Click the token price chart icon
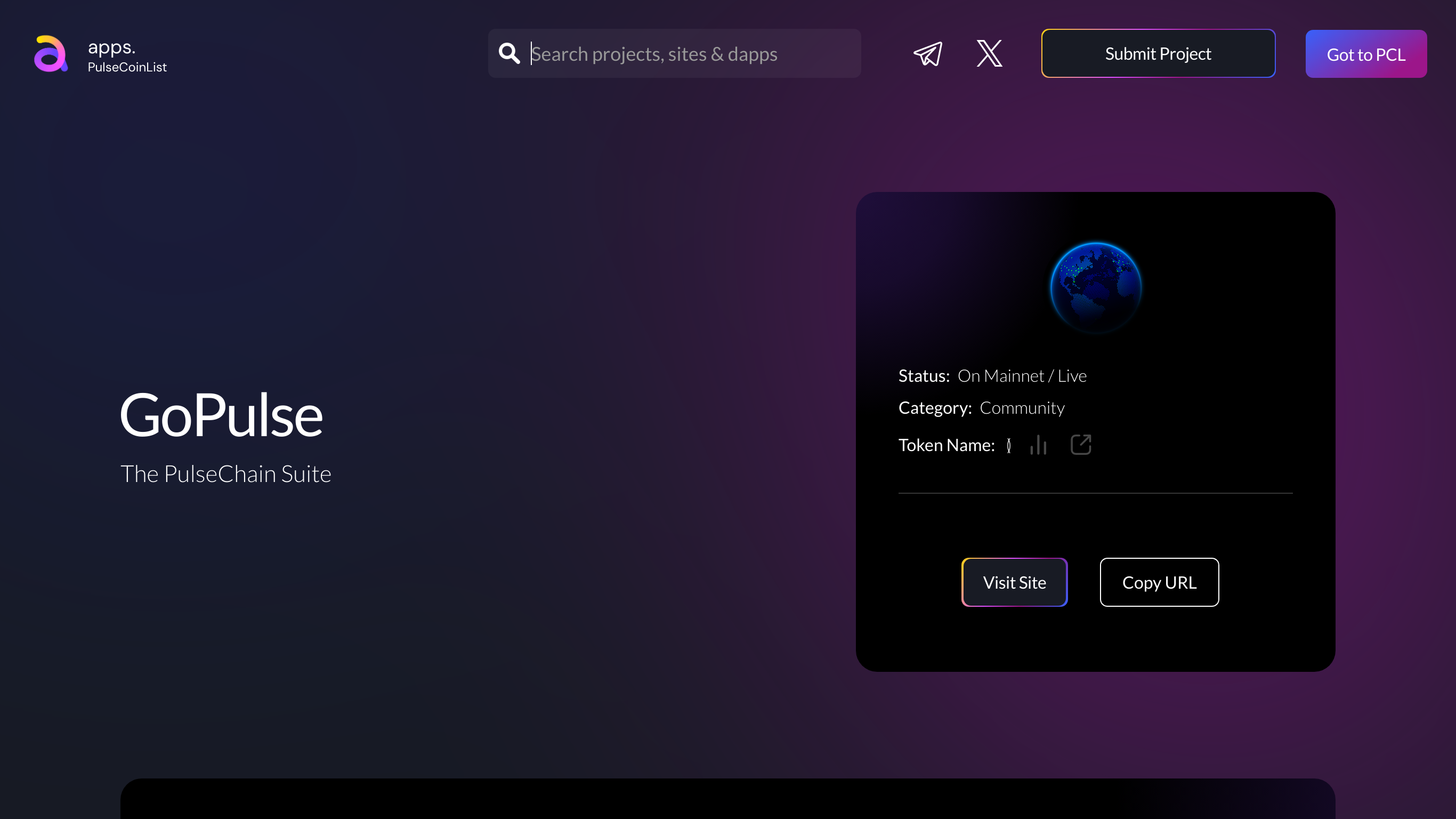This screenshot has height=819, width=1456. pos(1039,445)
